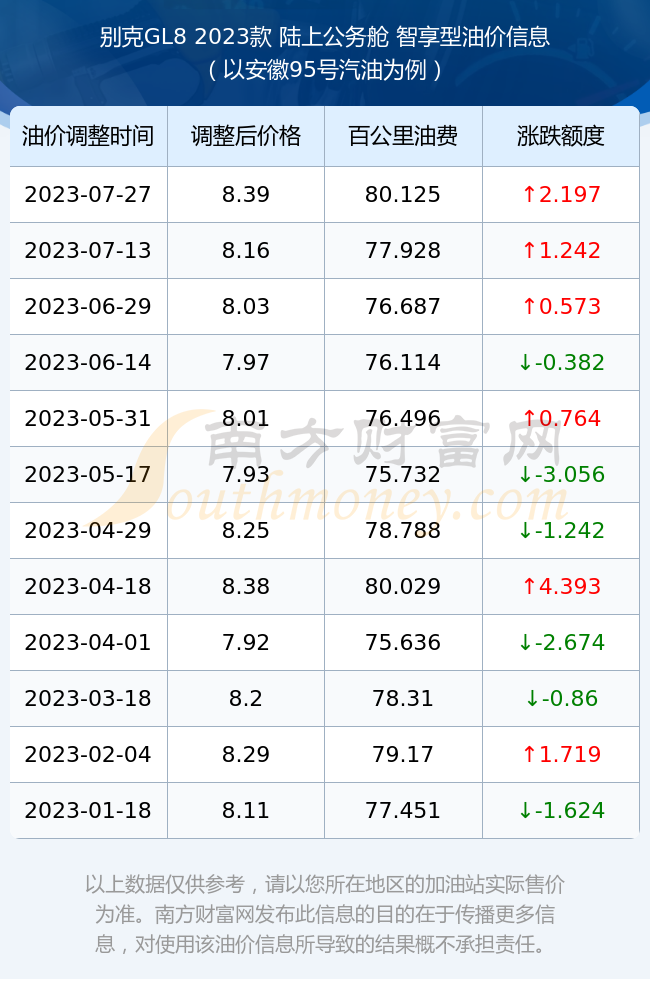Select the 2023-04-01 date cell

click(x=88, y=642)
